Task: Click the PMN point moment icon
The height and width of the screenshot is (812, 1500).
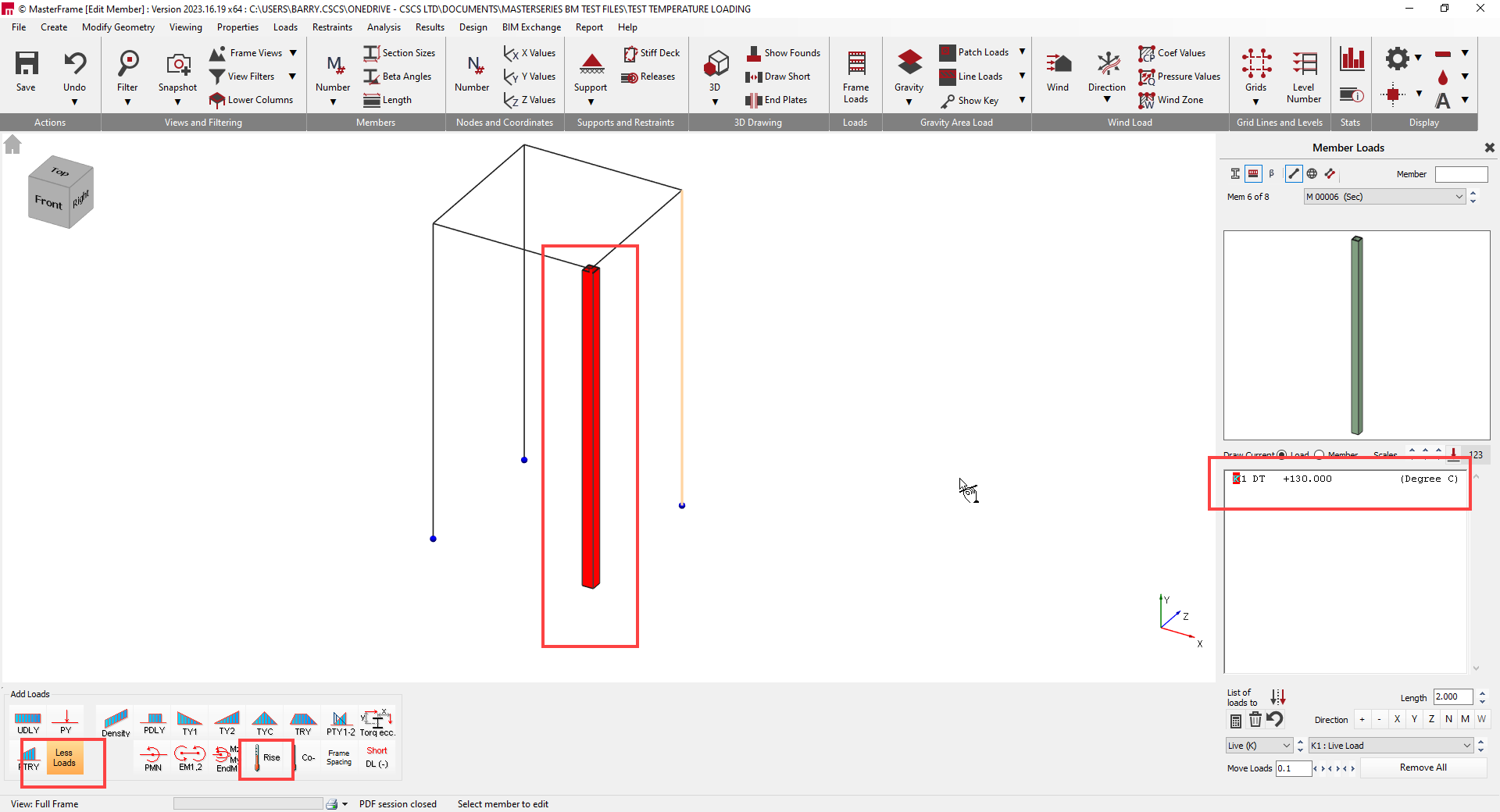Action: (153, 758)
